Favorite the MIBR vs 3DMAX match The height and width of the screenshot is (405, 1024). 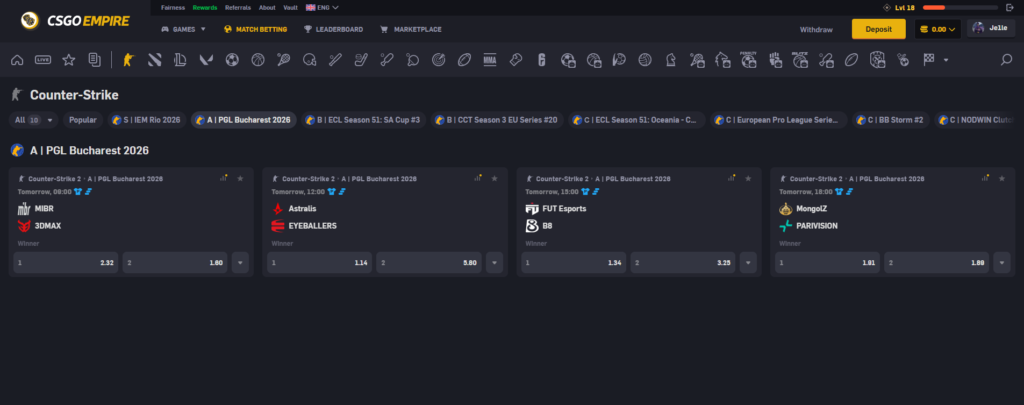click(240, 178)
